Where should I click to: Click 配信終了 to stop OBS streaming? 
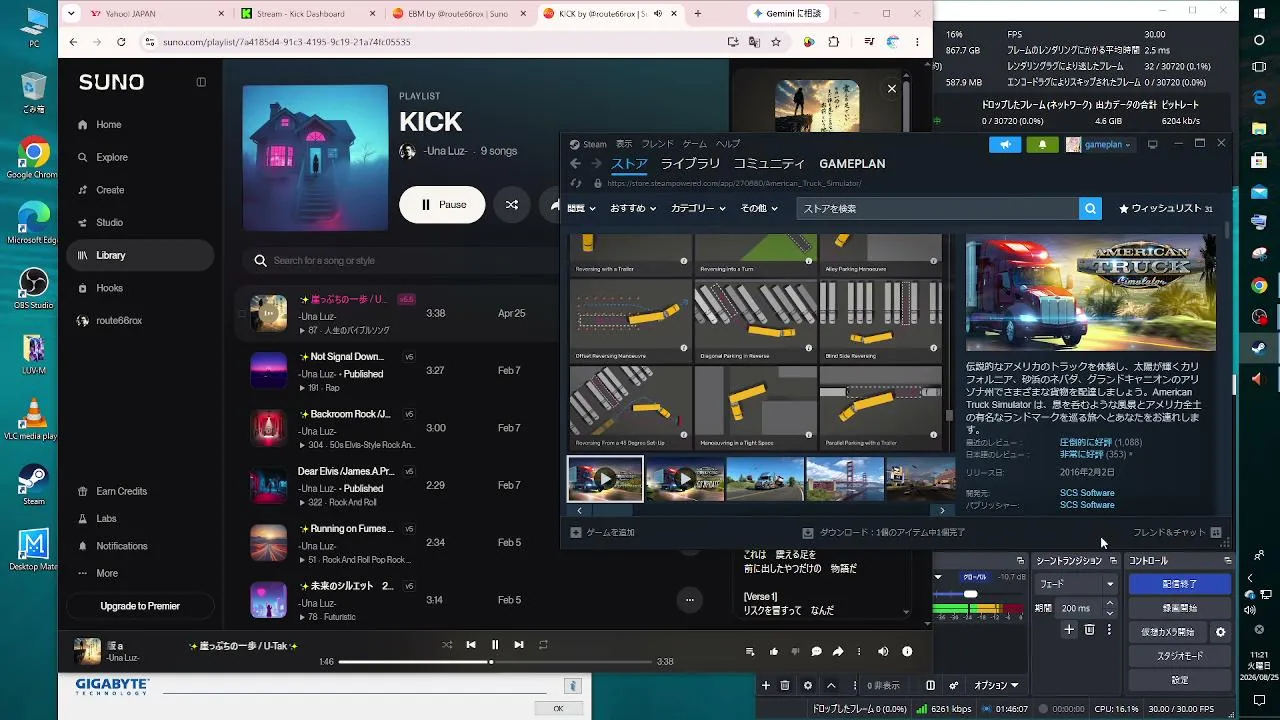(1179, 584)
